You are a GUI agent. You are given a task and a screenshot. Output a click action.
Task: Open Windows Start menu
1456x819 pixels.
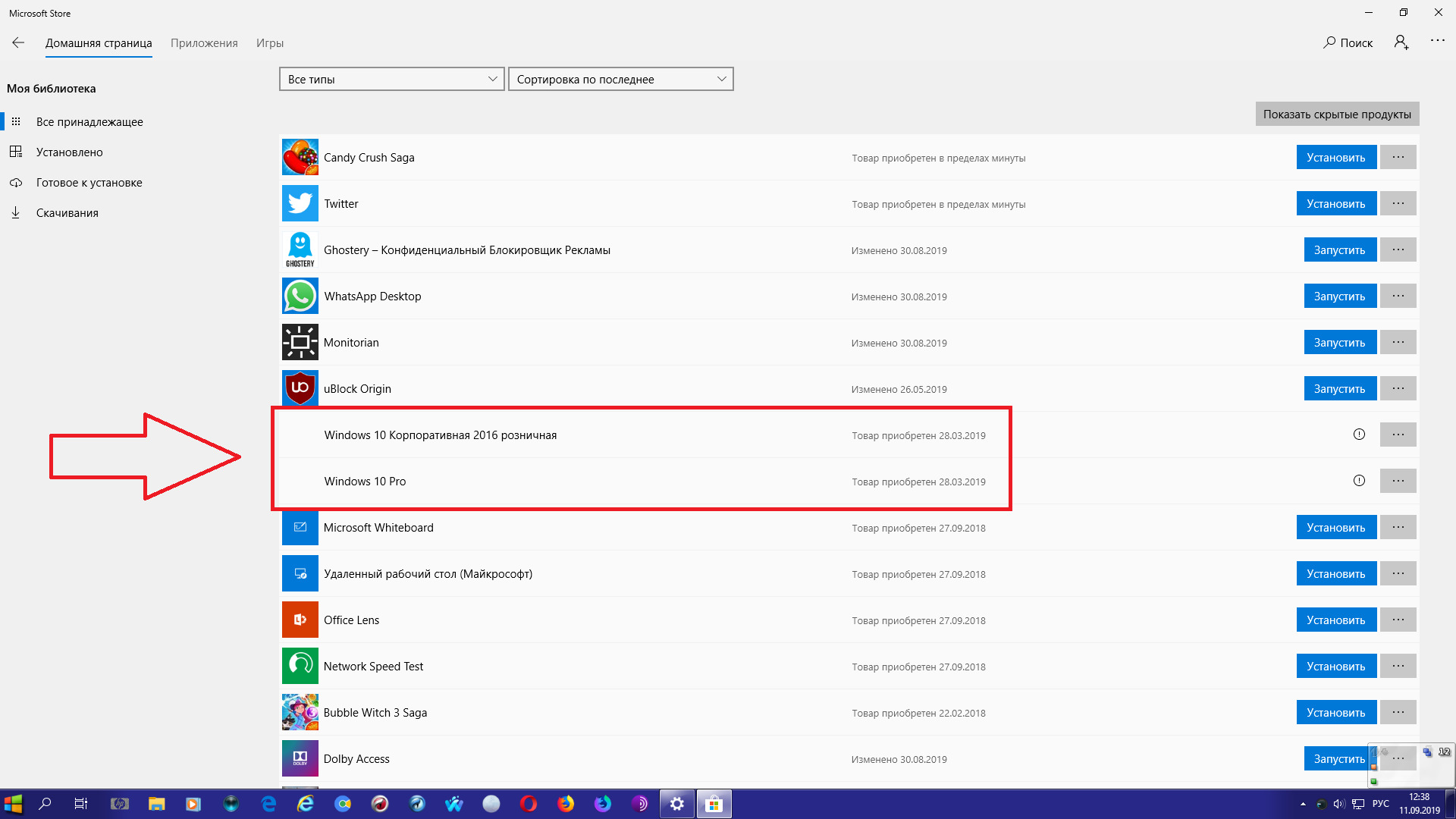14,804
